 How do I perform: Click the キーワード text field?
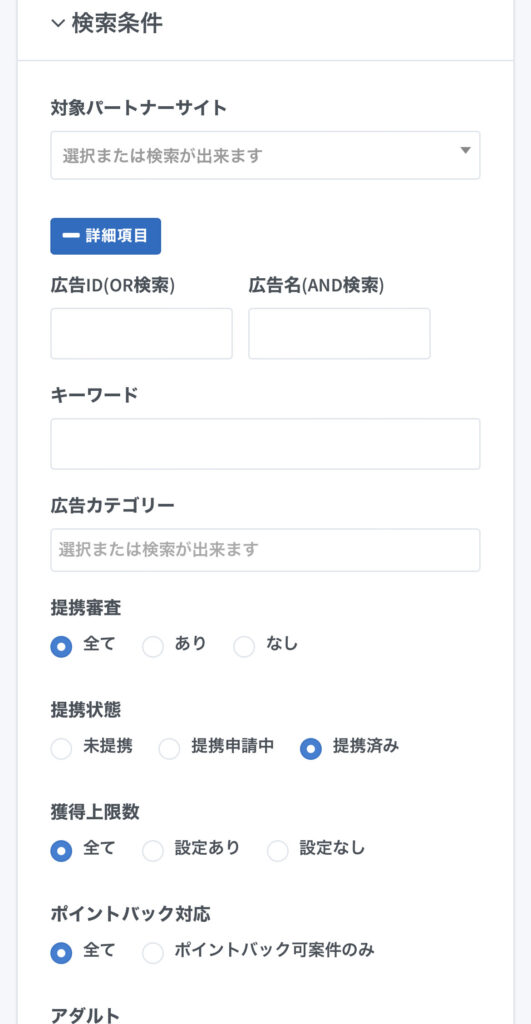point(265,444)
